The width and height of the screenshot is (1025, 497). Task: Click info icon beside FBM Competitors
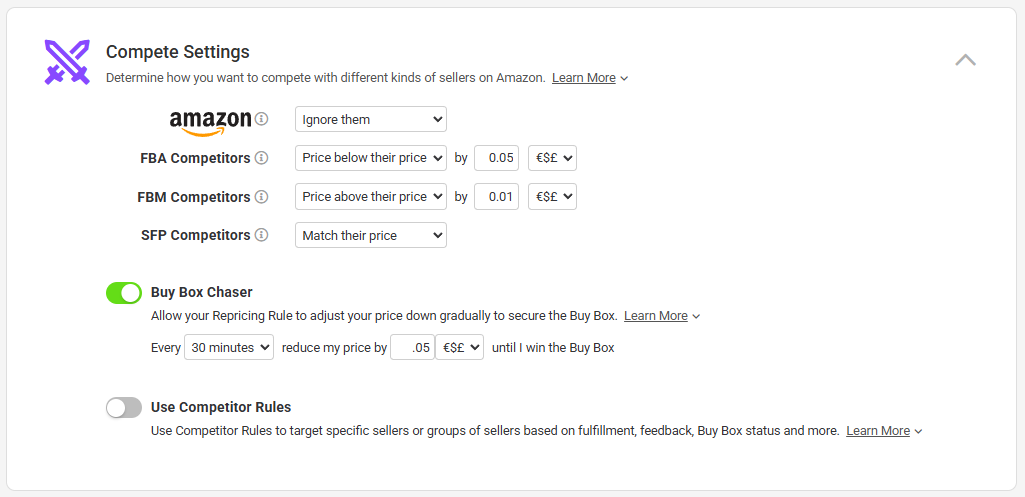262,197
